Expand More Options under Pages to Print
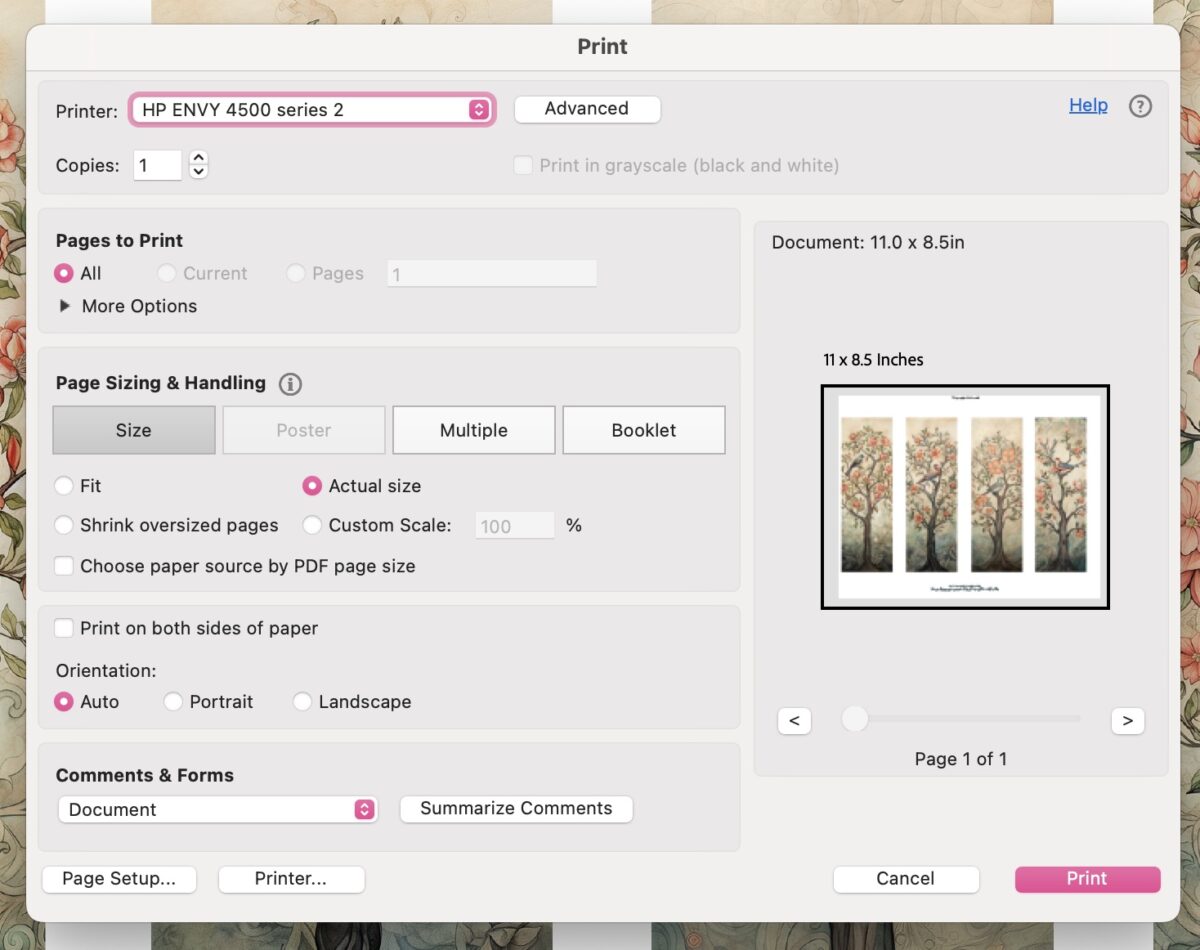1200x950 pixels. (65, 306)
